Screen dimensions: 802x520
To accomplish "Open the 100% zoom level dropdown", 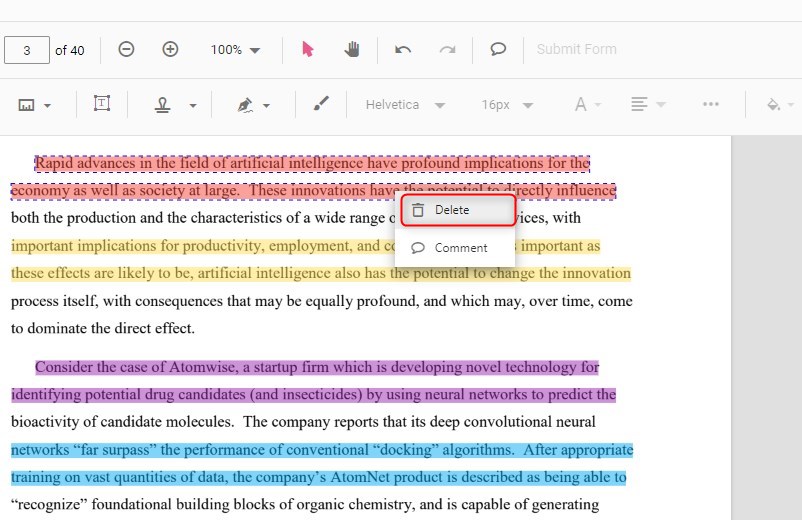I will (x=235, y=50).
